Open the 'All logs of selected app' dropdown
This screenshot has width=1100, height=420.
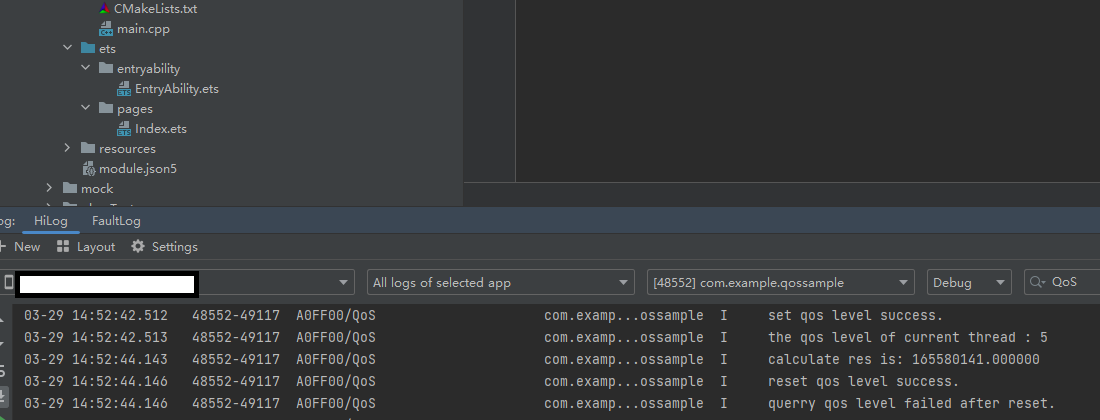coord(500,283)
